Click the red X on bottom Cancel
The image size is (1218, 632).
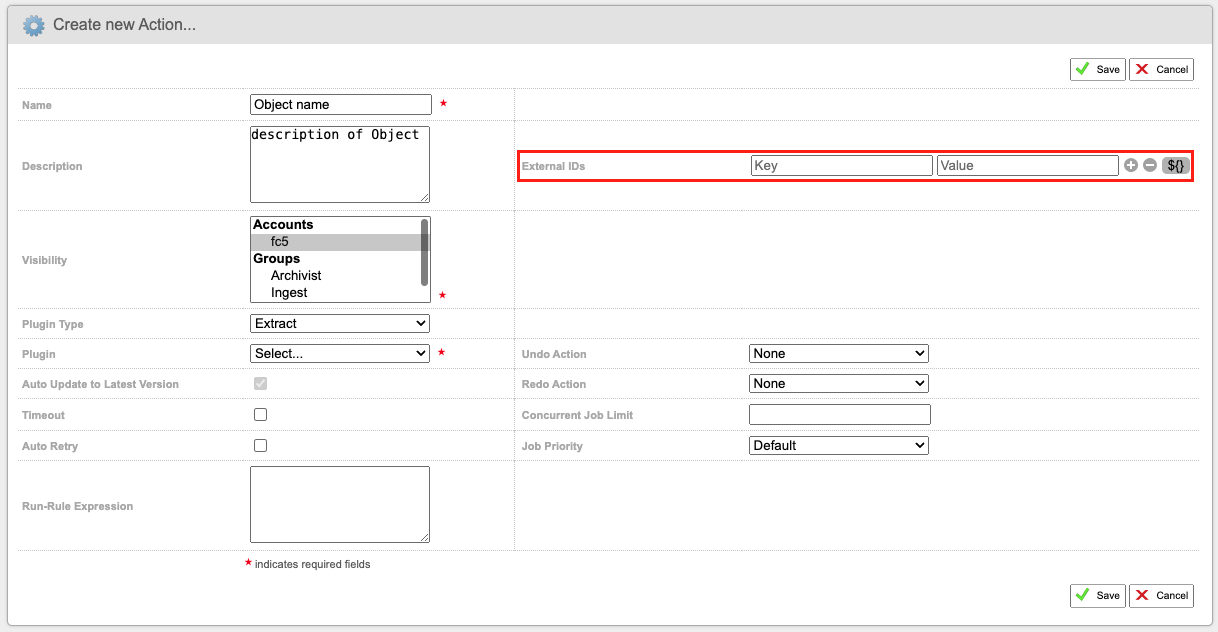point(1142,595)
